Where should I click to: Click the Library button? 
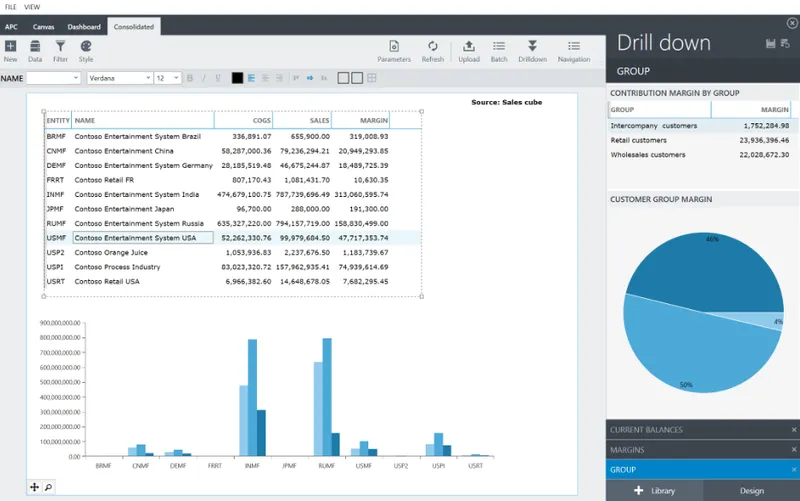pos(655,490)
